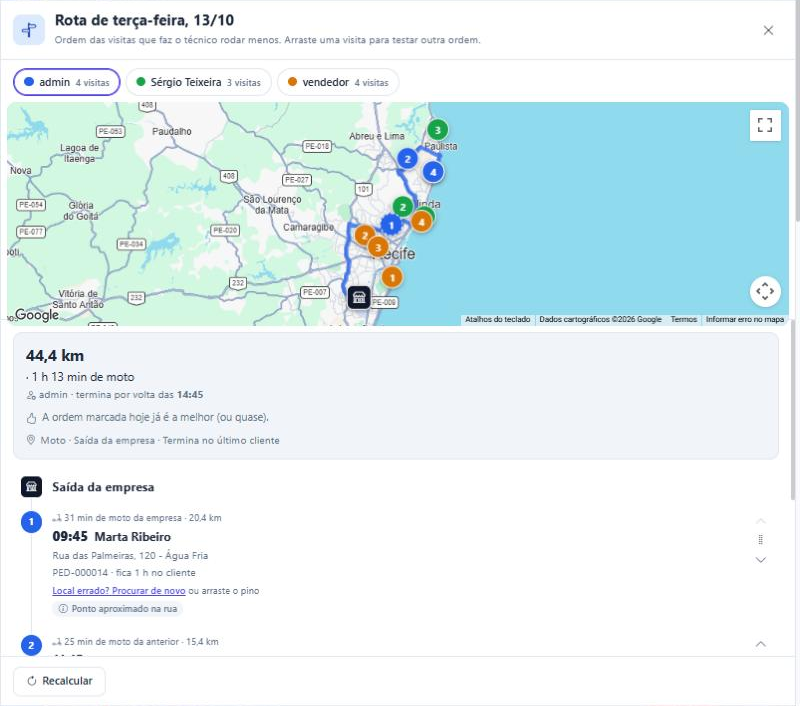Open the Termos link on the map
The image size is (800, 706).
(683, 319)
